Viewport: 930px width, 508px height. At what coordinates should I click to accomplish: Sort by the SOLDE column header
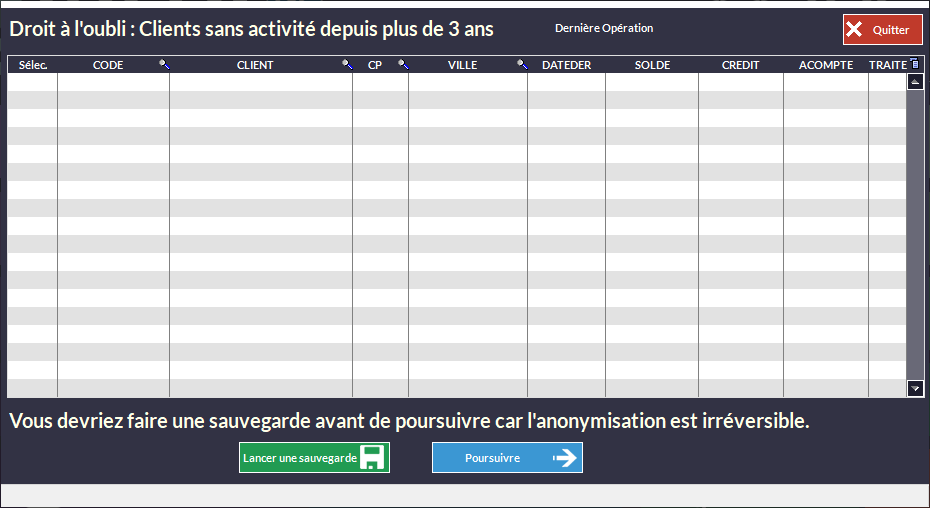click(x=652, y=65)
